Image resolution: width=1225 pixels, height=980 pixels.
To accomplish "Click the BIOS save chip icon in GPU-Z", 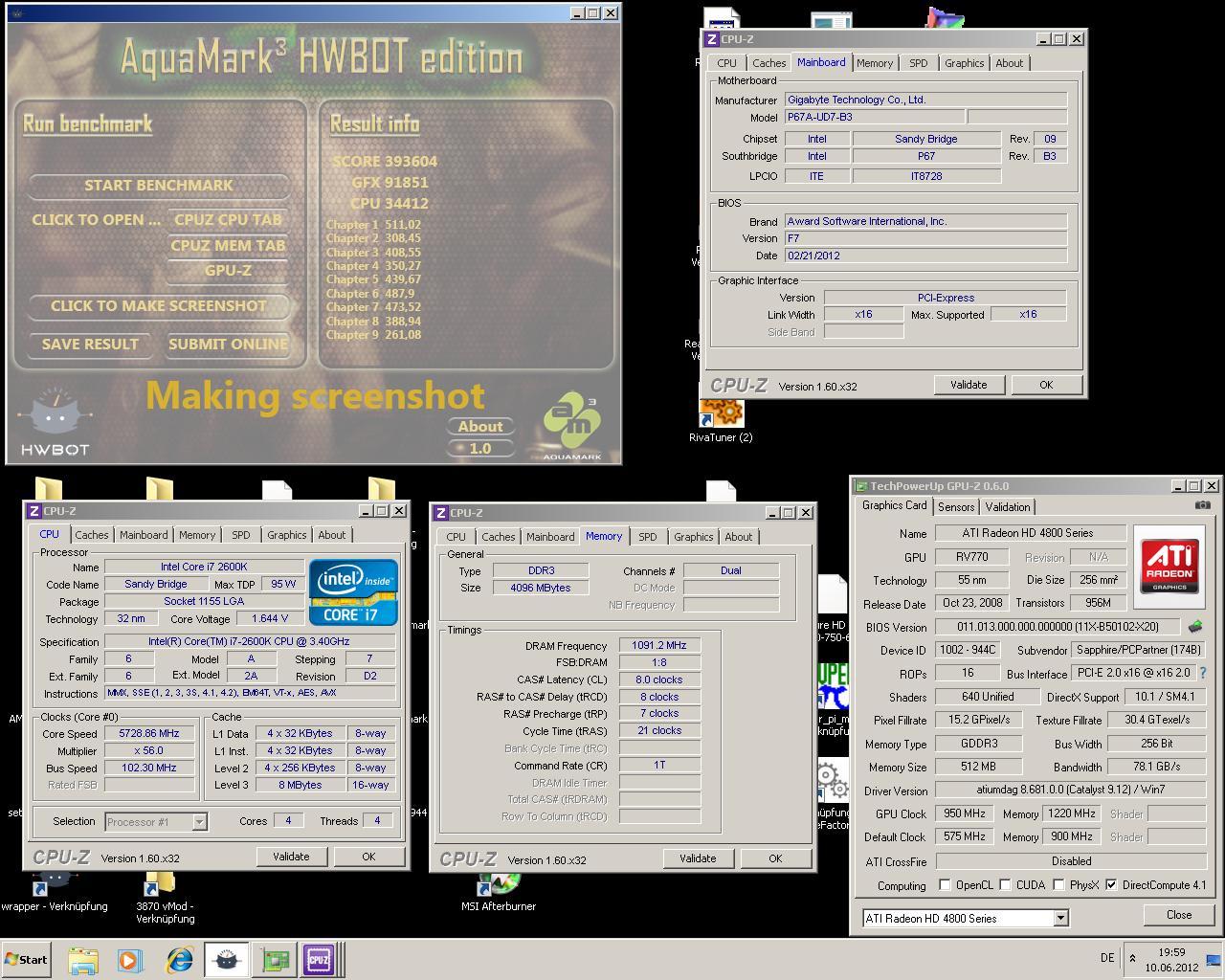I will pos(1195,627).
